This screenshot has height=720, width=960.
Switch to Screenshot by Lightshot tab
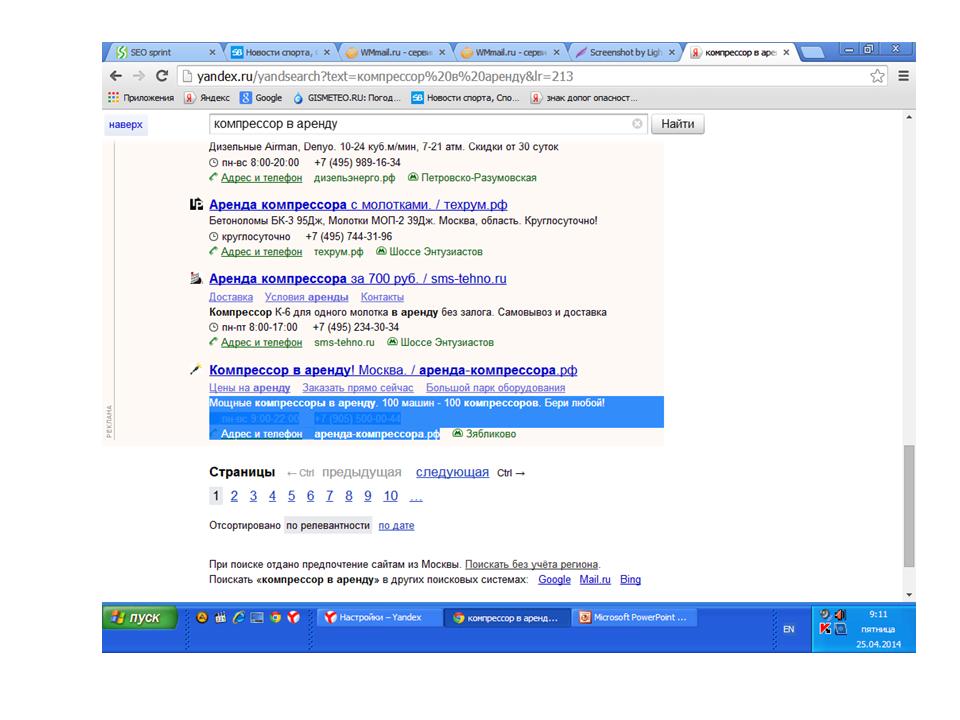coord(622,53)
